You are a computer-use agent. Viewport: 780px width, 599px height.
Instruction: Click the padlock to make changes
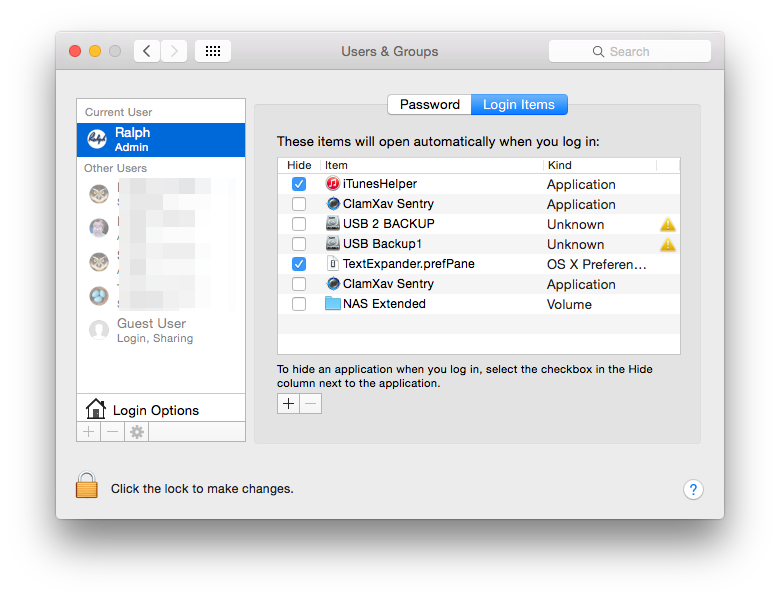(x=87, y=485)
